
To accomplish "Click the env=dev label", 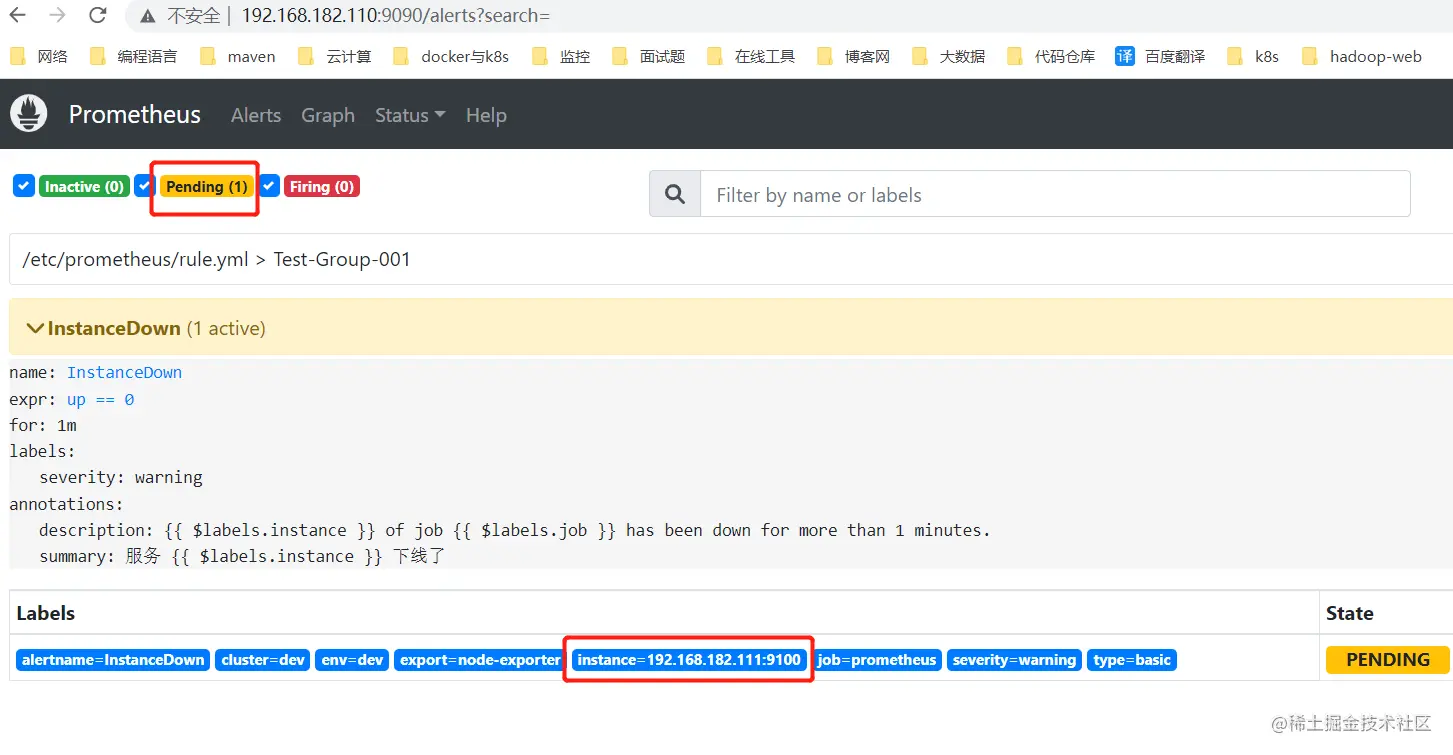I will 352,660.
